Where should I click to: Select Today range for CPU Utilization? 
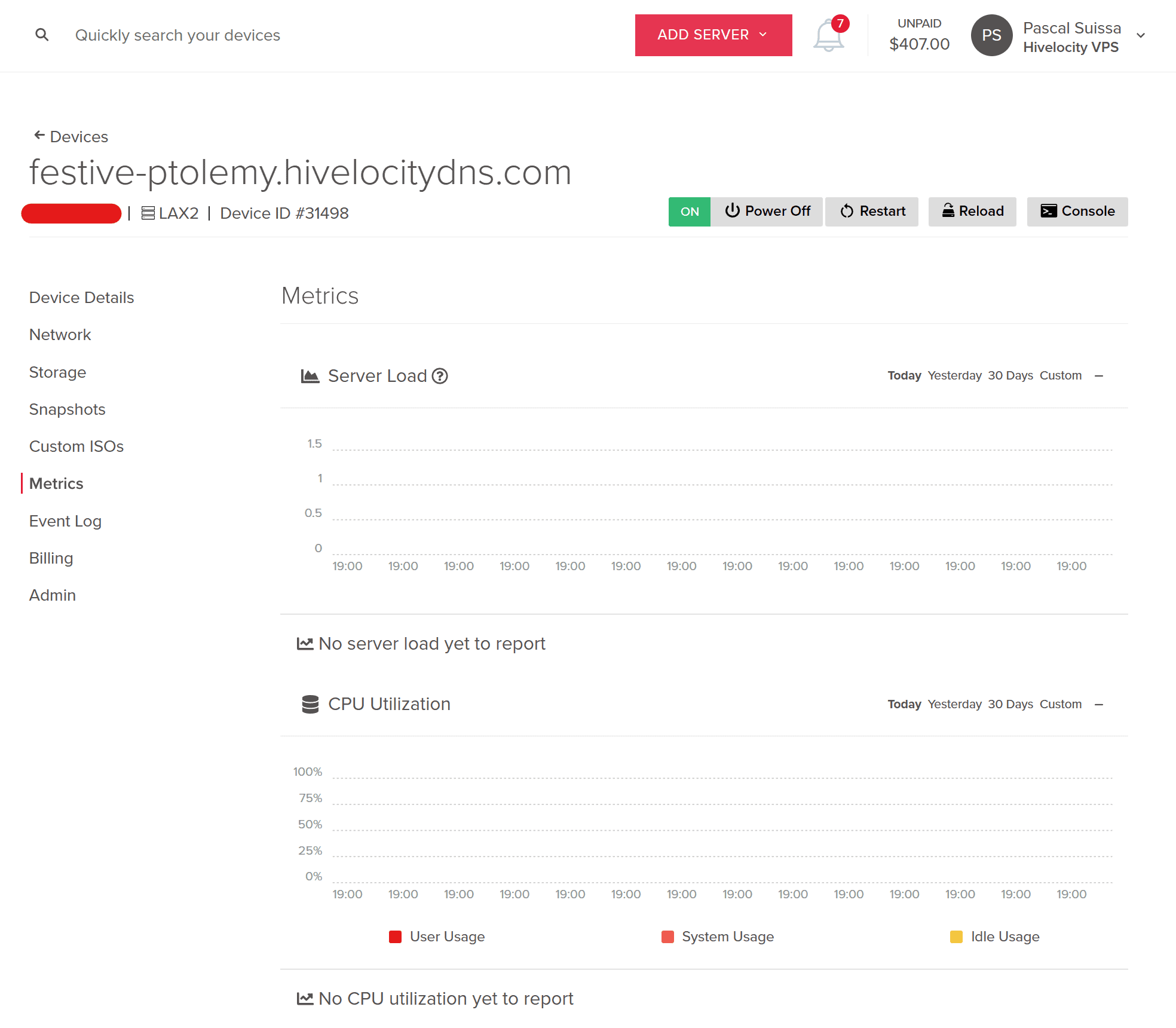pyautogui.click(x=904, y=704)
